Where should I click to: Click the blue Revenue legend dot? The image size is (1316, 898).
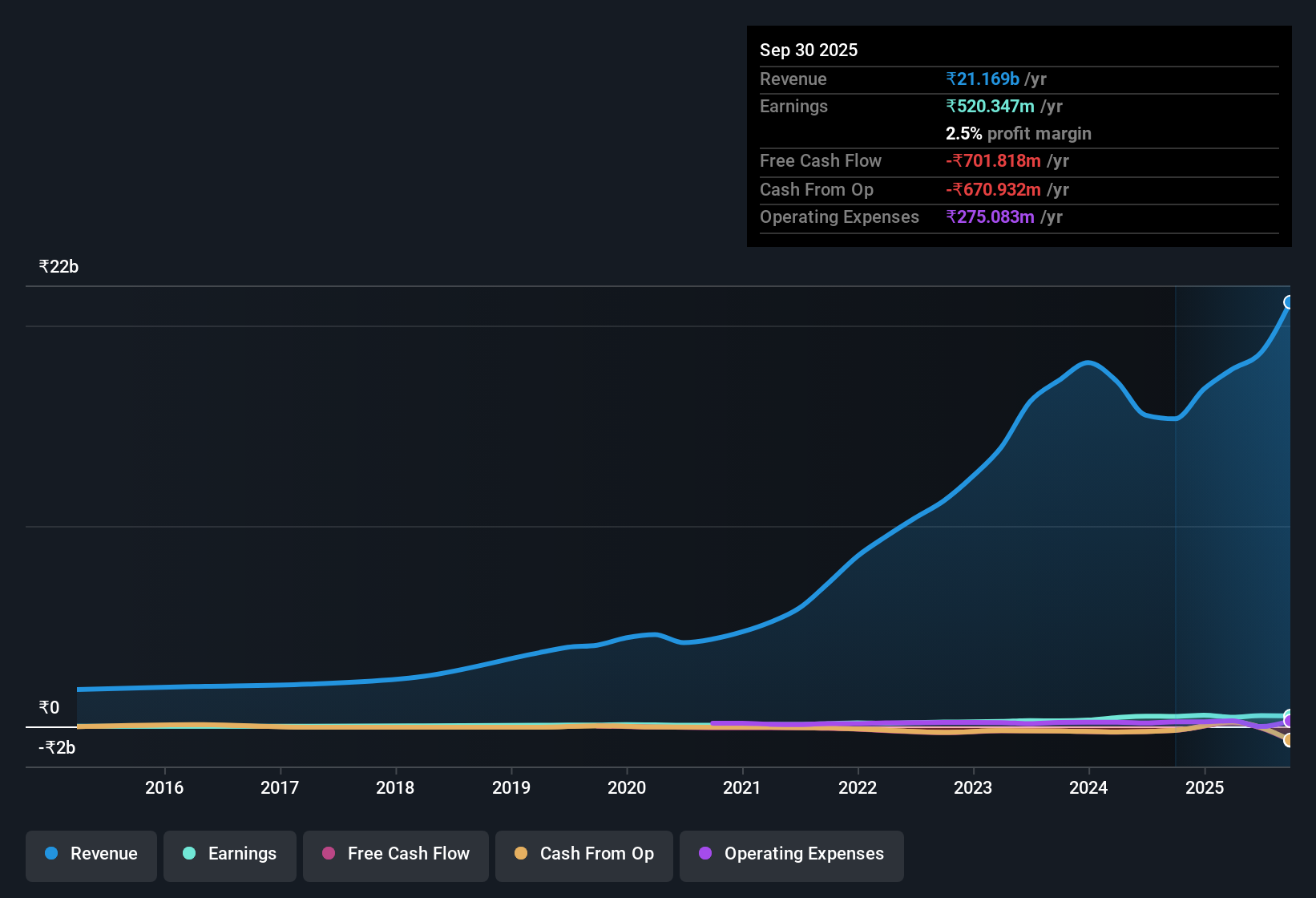pos(50,854)
